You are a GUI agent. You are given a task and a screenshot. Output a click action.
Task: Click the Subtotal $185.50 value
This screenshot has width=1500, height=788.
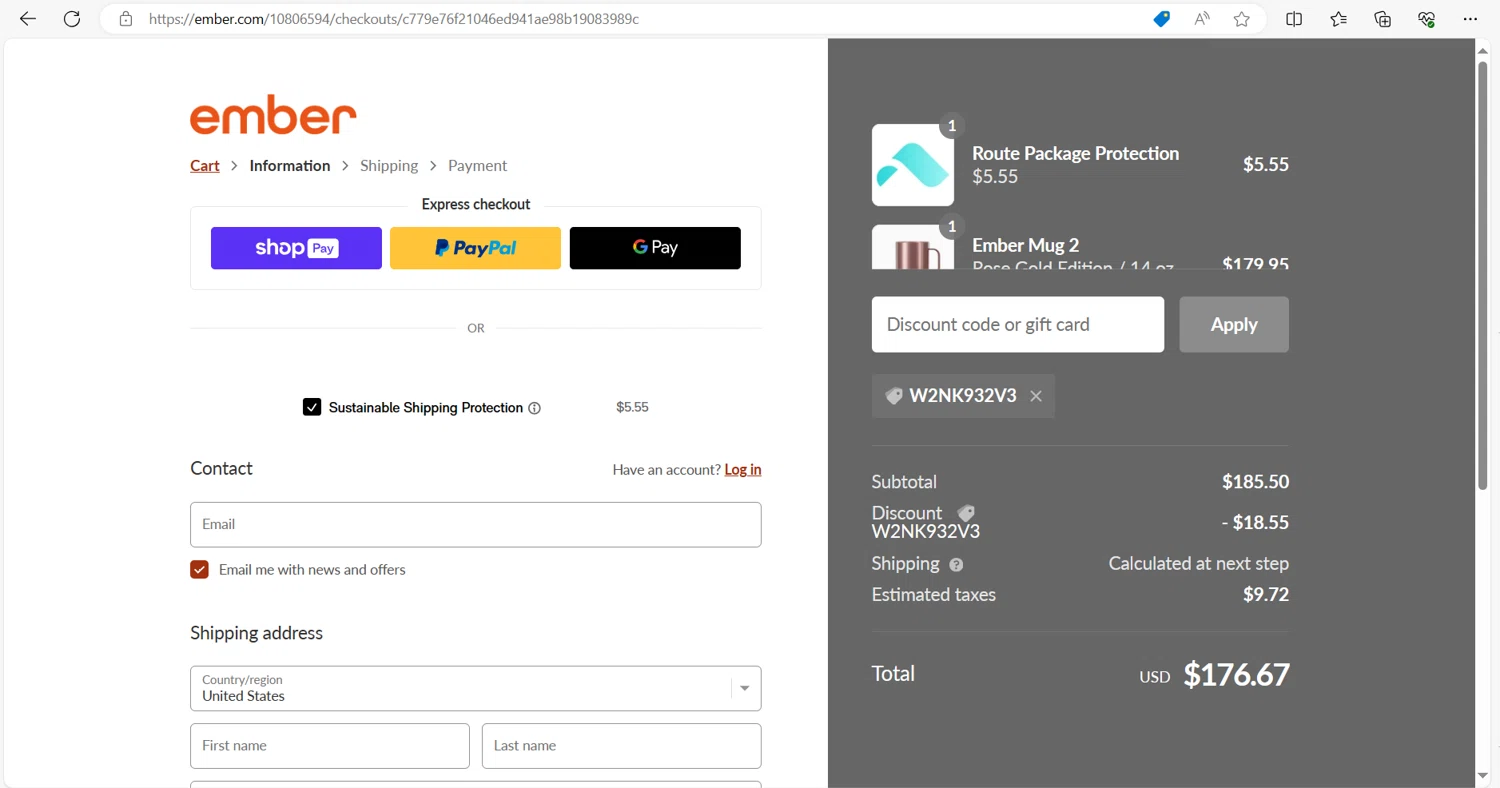[x=1255, y=481]
